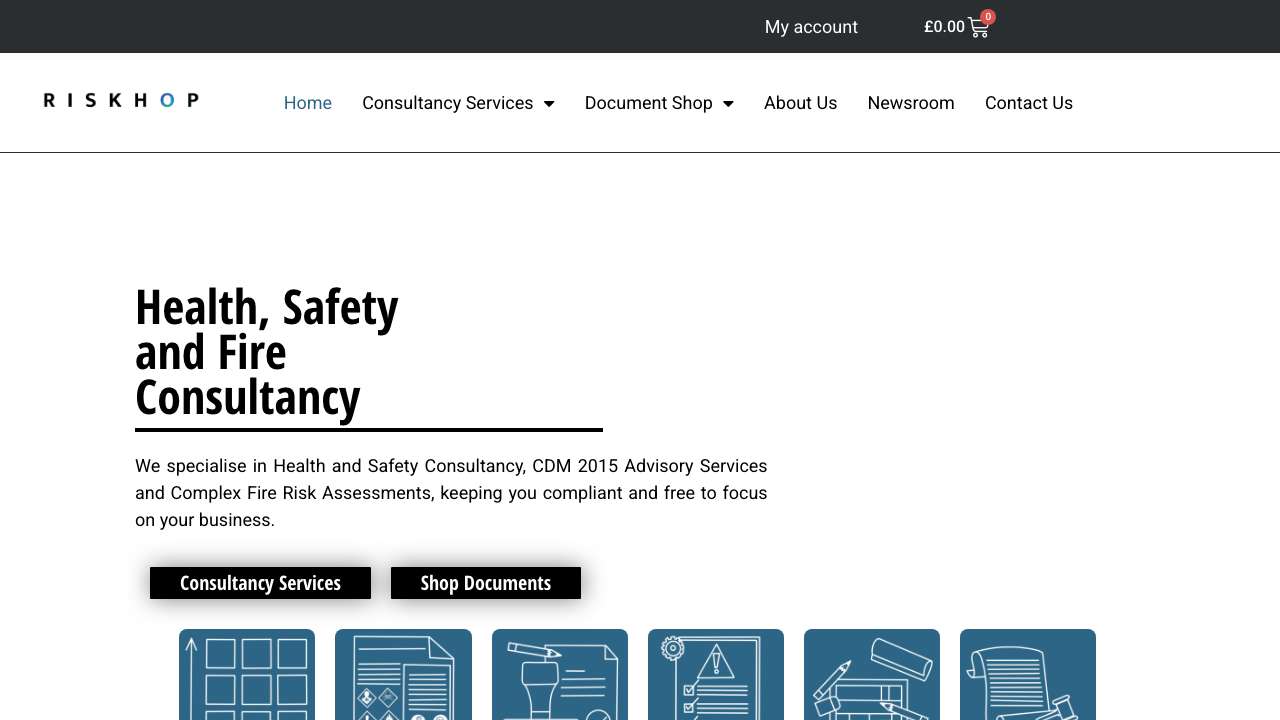Click the Consultancy Services hero button
Screen dimensions: 1280x720
[x=260, y=583]
